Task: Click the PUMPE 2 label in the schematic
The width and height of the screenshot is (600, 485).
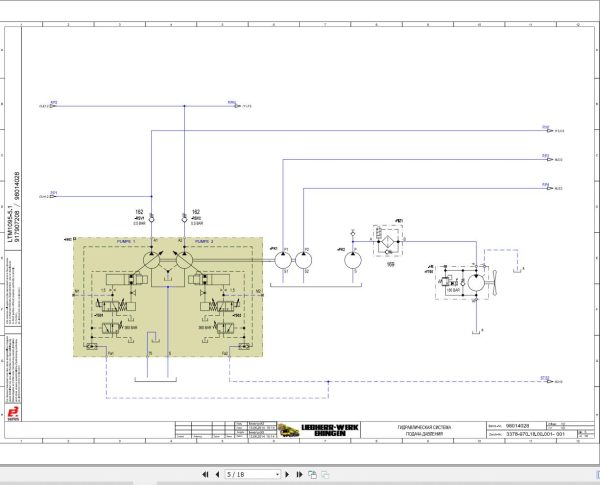Action: pyautogui.click(x=204, y=242)
